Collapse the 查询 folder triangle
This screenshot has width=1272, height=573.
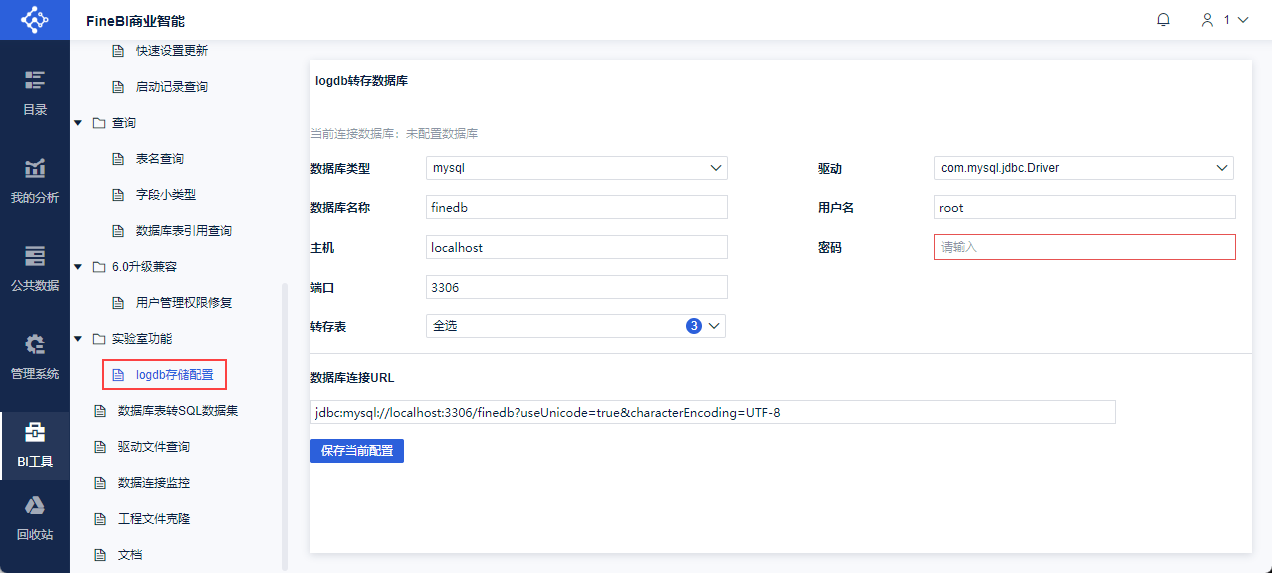tap(78, 123)
